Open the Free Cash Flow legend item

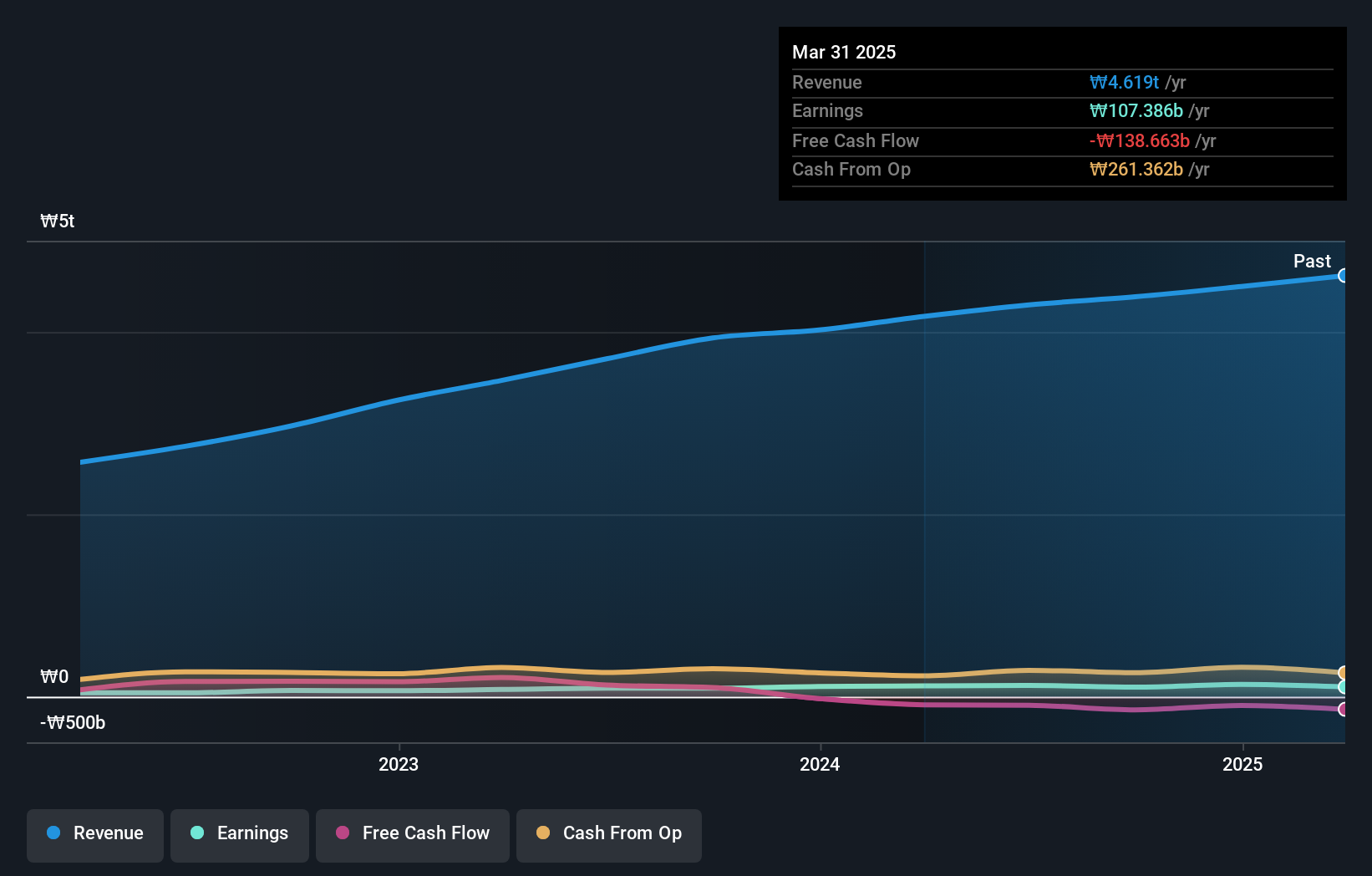(412, 833)
